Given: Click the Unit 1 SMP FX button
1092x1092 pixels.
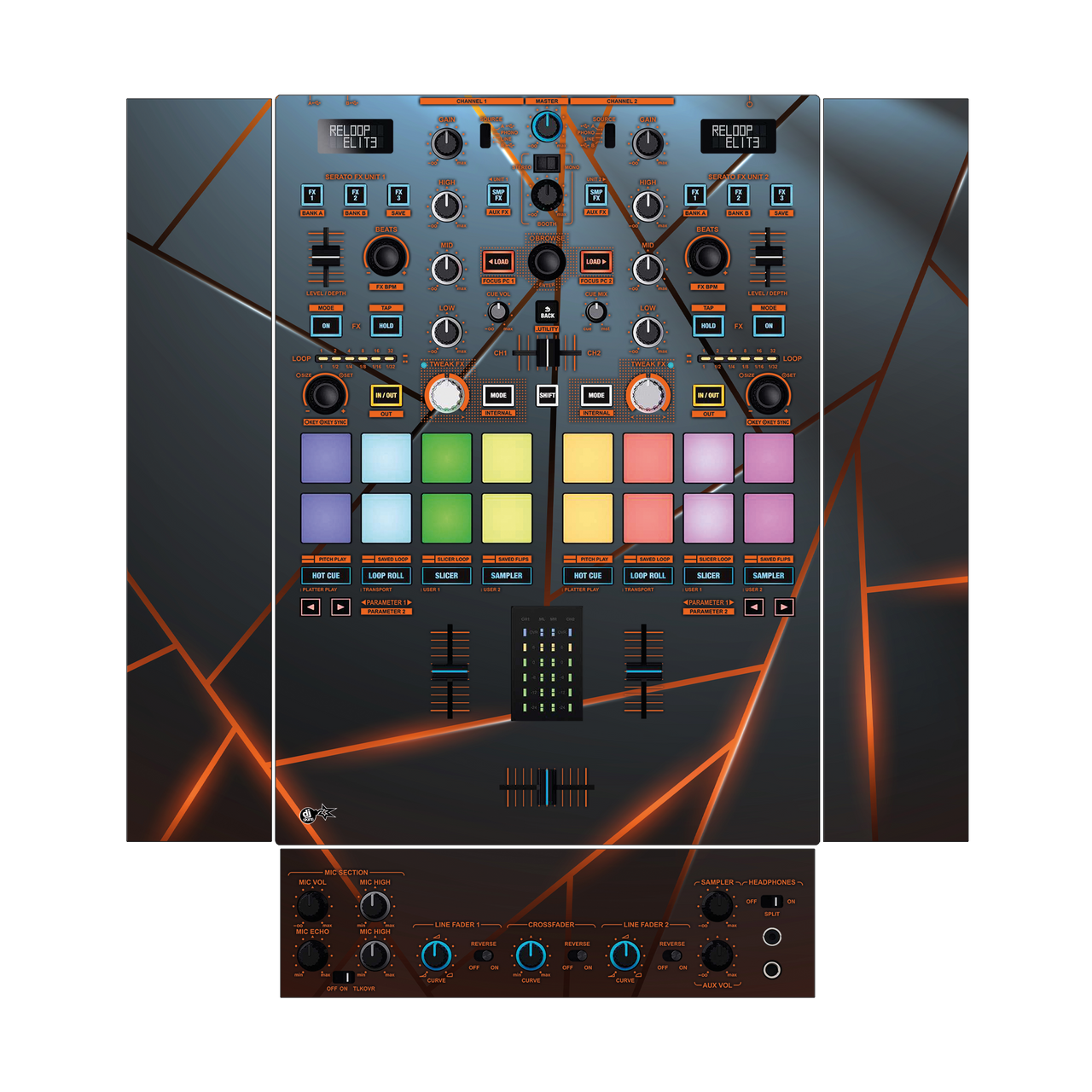Looking at the screenshot, I should (498, 195).
